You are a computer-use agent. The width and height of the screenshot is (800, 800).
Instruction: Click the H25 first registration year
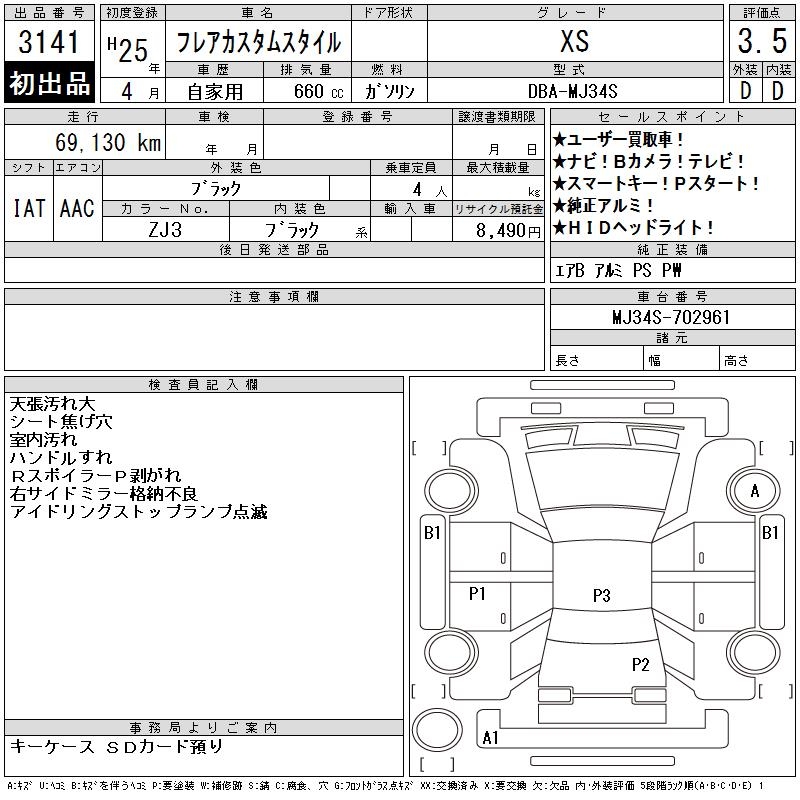[128, 49]
